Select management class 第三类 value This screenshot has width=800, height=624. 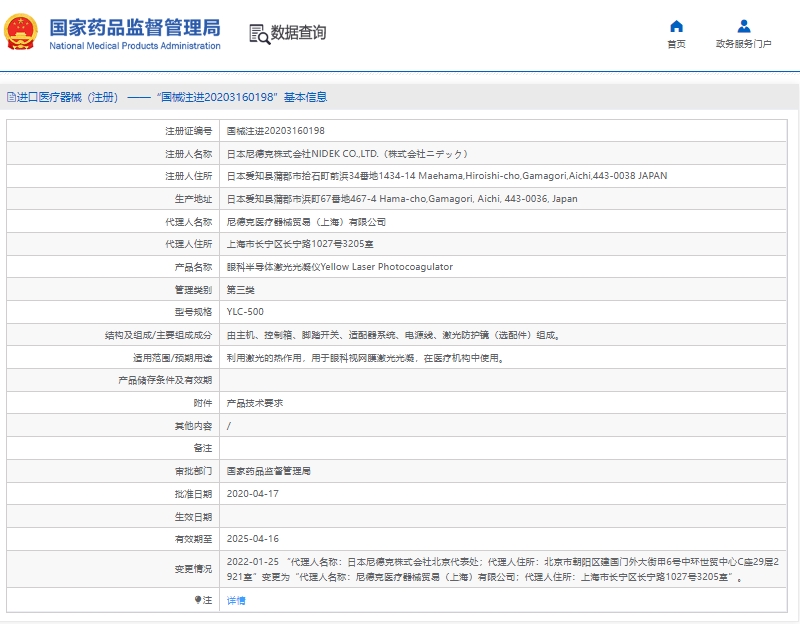tap(240, 290)
